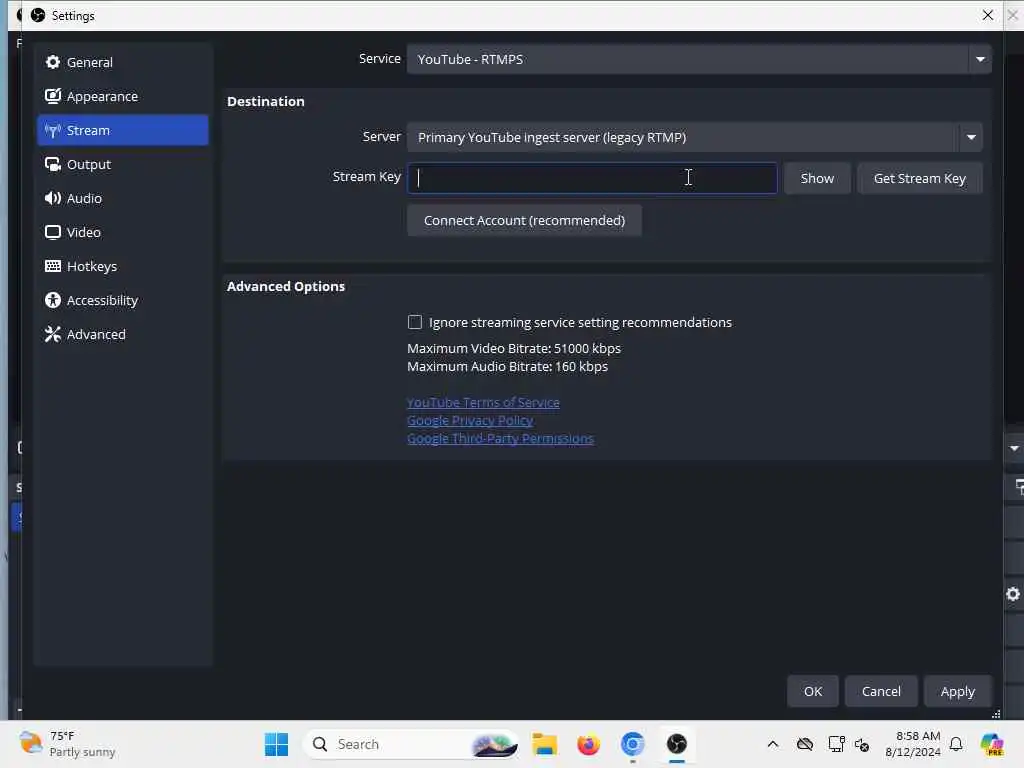This screenshot has width=1024, height=768.
Task: Enable ignore streaming service setting recommendations
Action: pos(415,322)
